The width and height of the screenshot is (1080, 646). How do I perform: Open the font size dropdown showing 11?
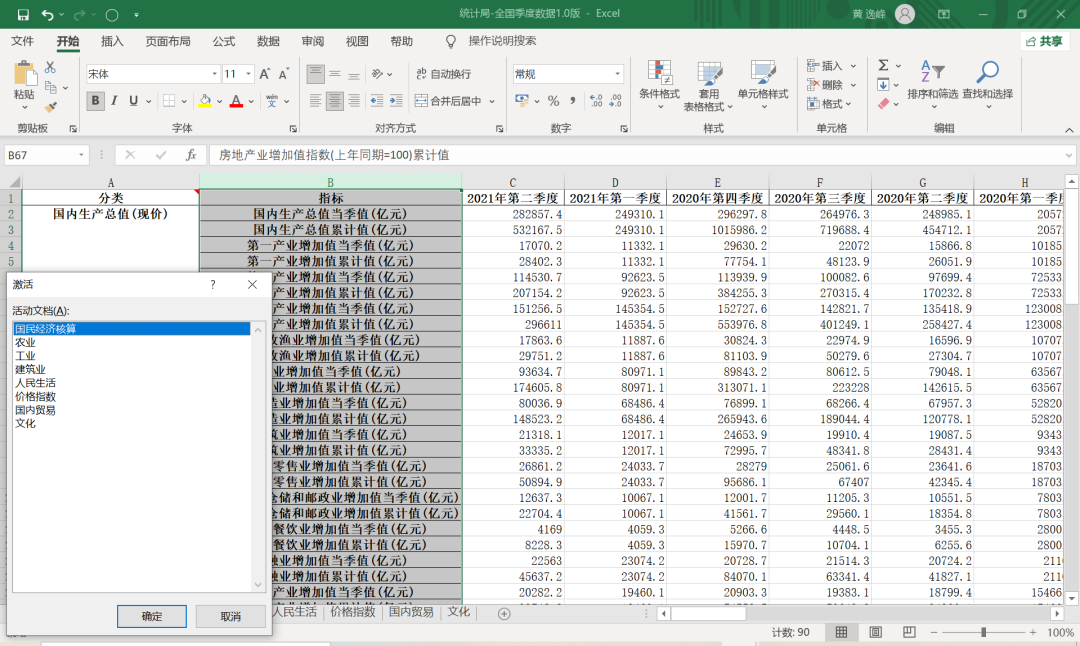click(x=248, y=74)
